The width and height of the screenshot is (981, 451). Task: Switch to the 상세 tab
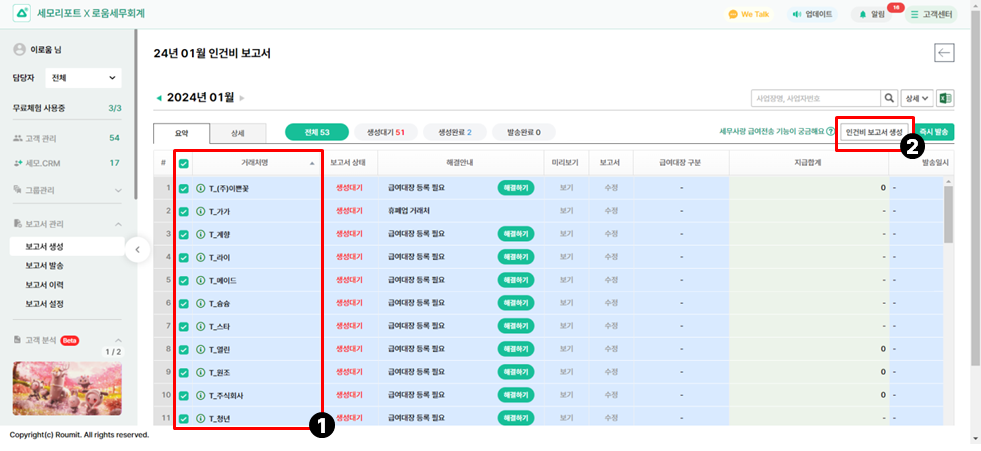[237, 132]
